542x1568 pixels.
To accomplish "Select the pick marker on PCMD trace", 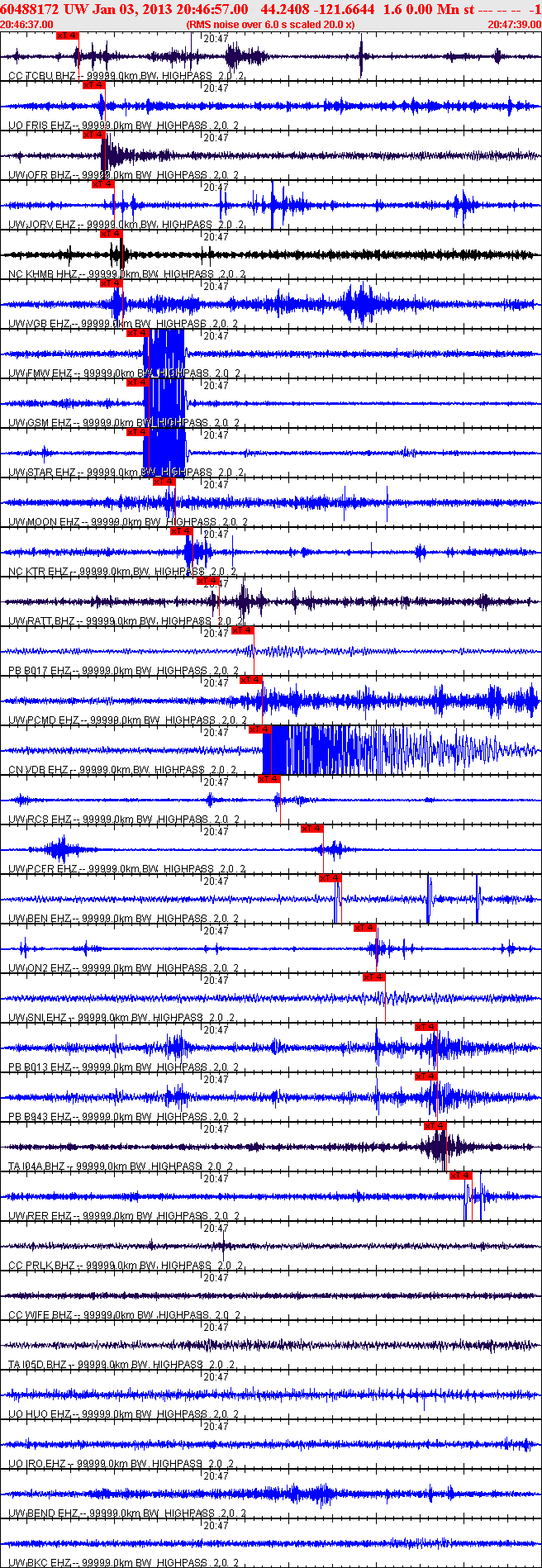I will click(251, 680).
